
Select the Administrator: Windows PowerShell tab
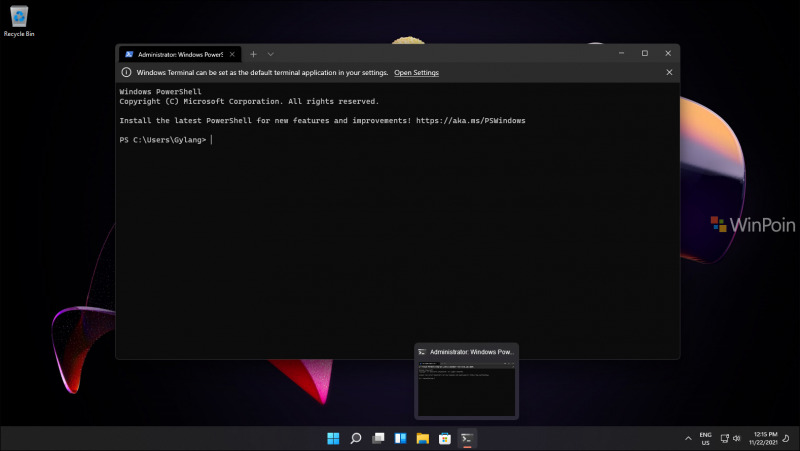click(180, 54)
